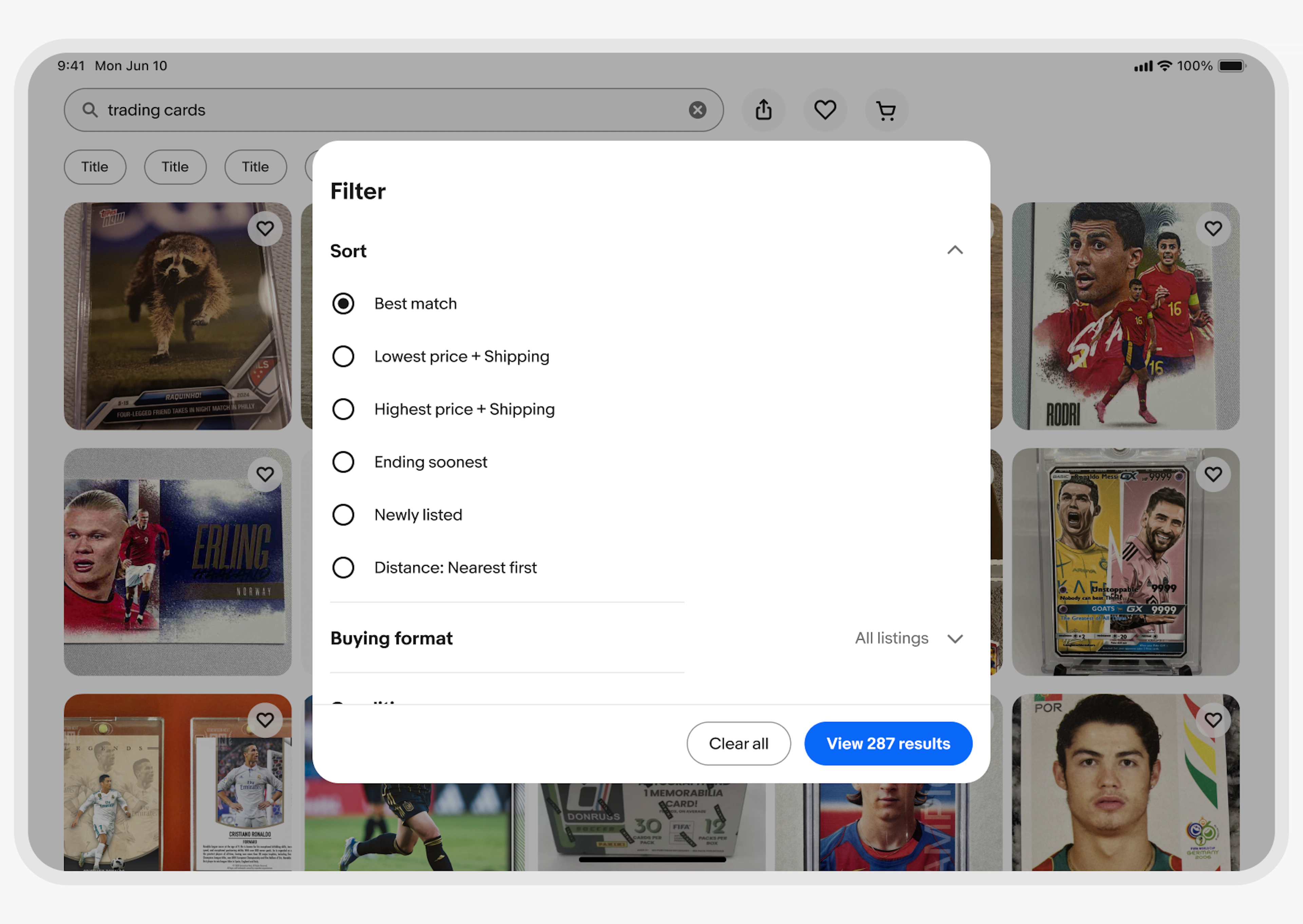This screenshot has height=924, width=1303.
Task: Favorite the Rodri Spain card
Action: tap(1213, 229)
